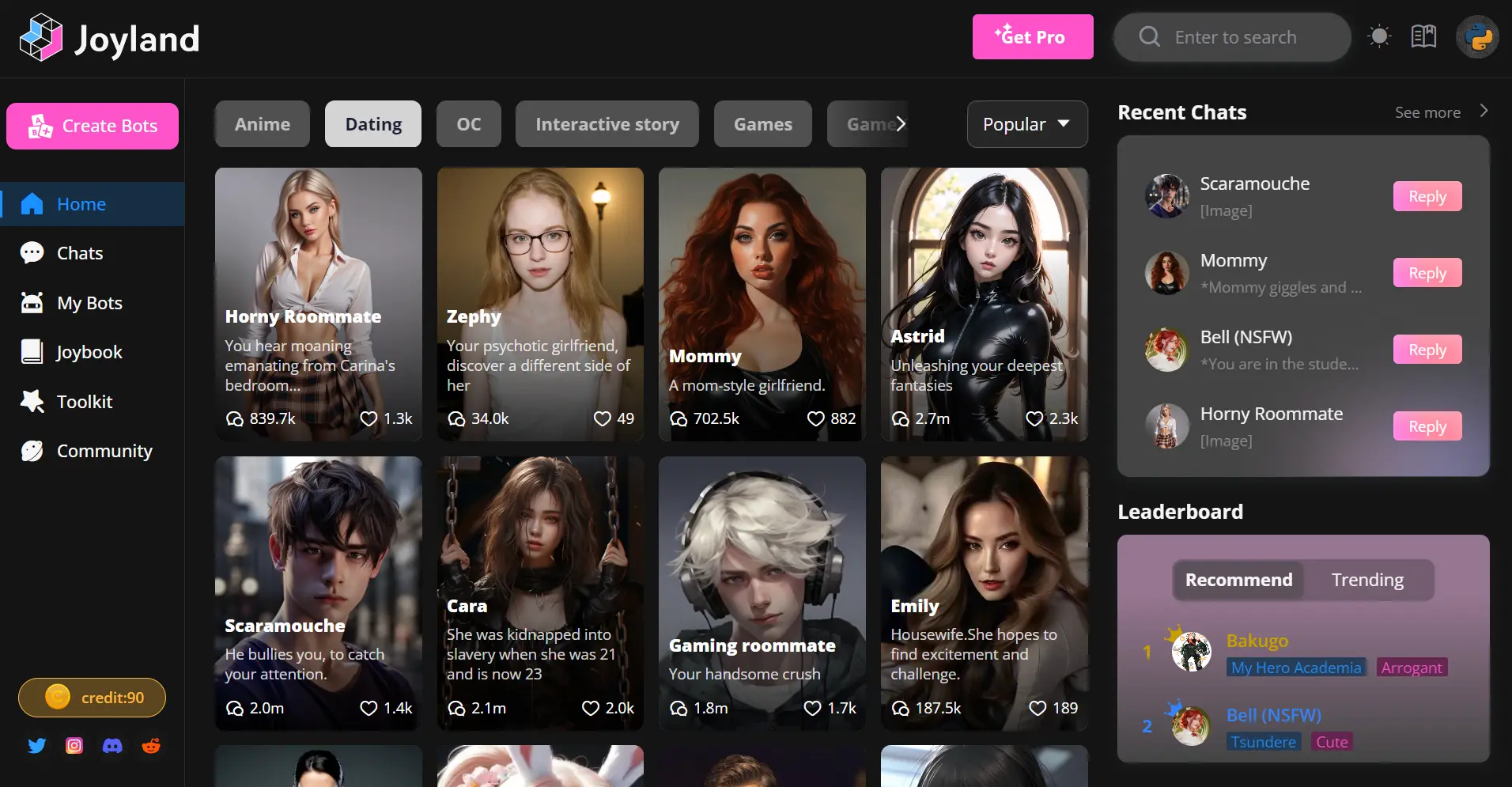Click chat count icon on Astrid card

pos(900,418)
